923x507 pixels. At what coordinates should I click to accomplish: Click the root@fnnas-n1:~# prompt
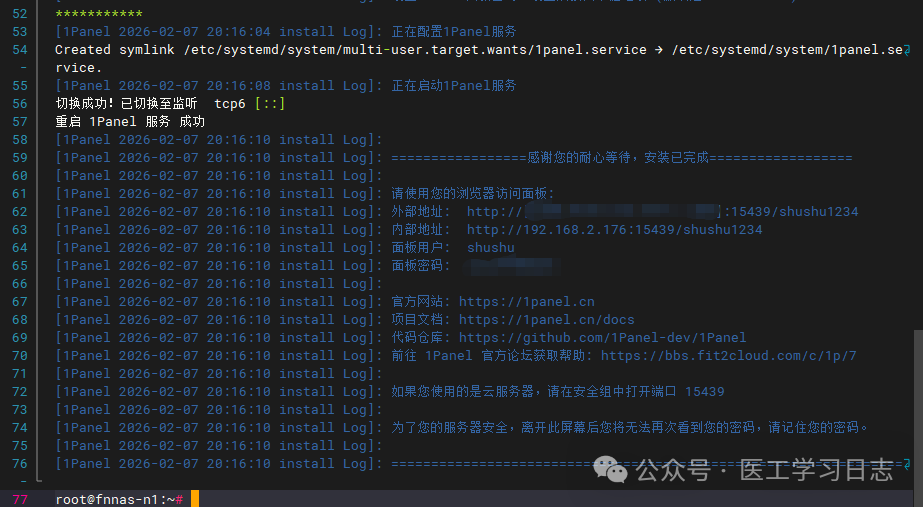(119, 499)
